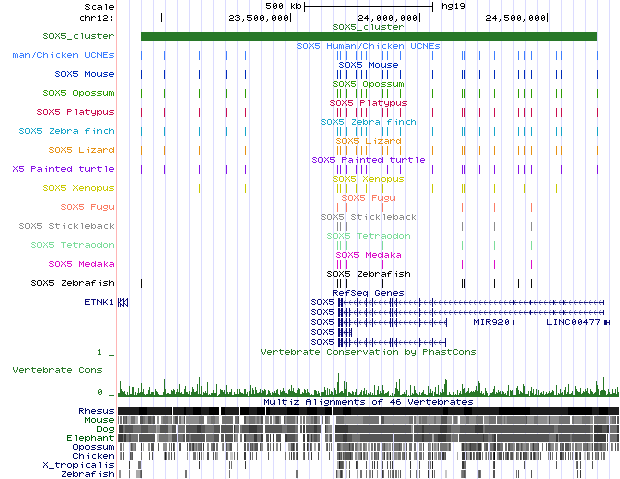The width and height of the screenshot is (620, 479).
Task: Open the LINC00477 gene item
Action: click(572, 322)
